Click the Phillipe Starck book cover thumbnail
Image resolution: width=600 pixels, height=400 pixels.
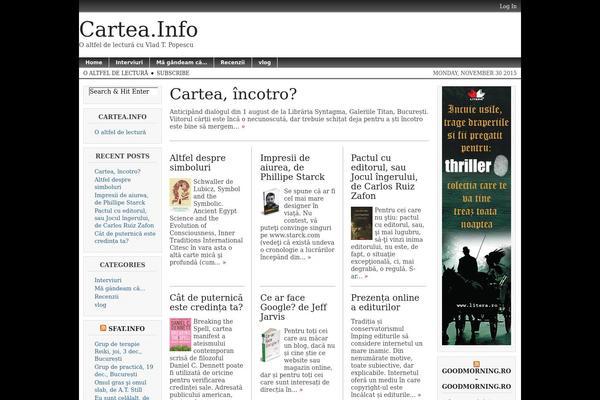coord(271,202)
